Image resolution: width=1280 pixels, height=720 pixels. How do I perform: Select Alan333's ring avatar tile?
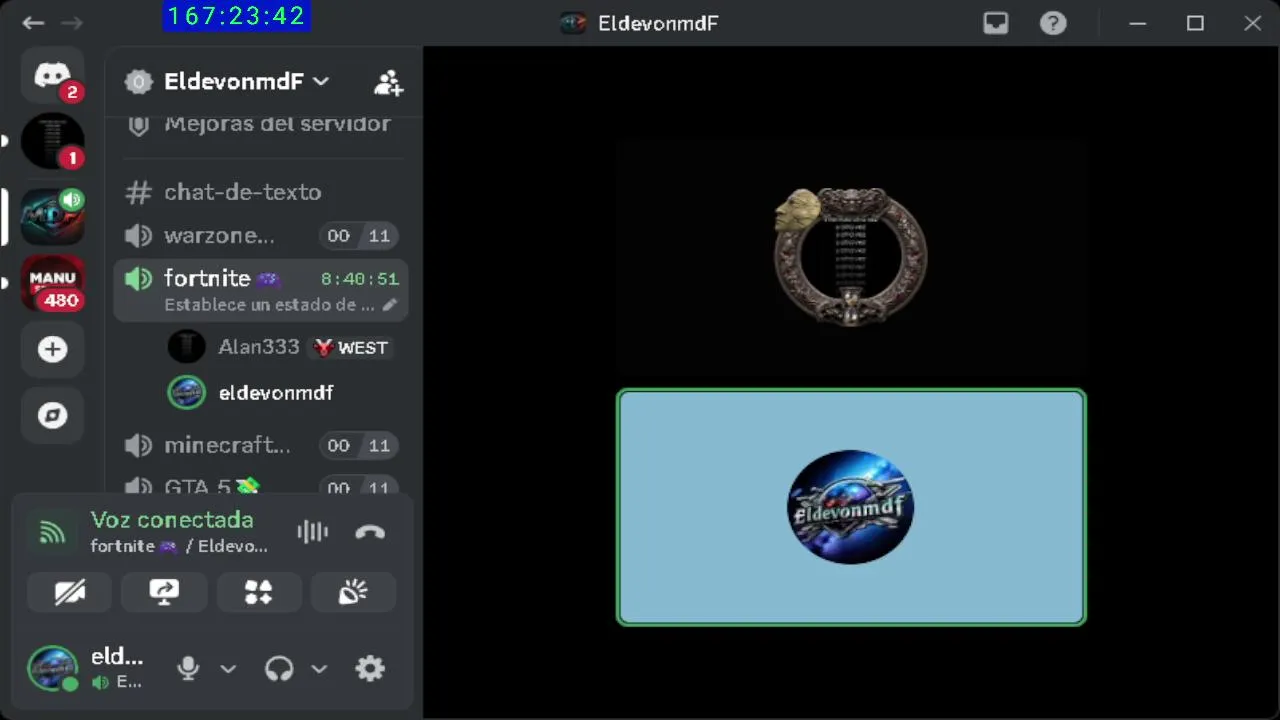[851, 257]
